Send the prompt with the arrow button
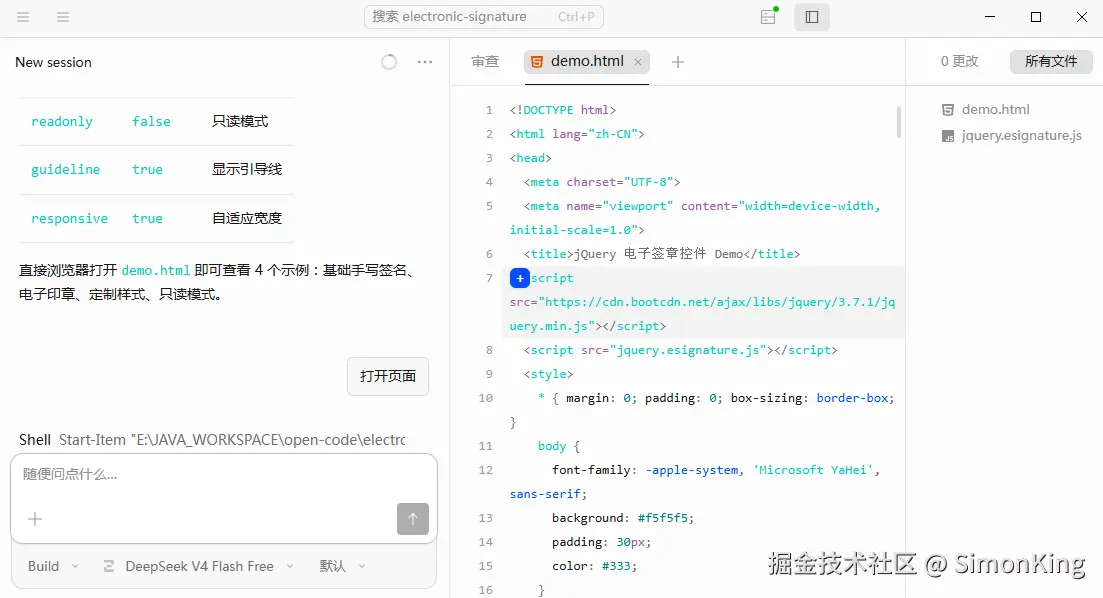1103x598 pixels. pyautogui.click(x=413, y=519)
